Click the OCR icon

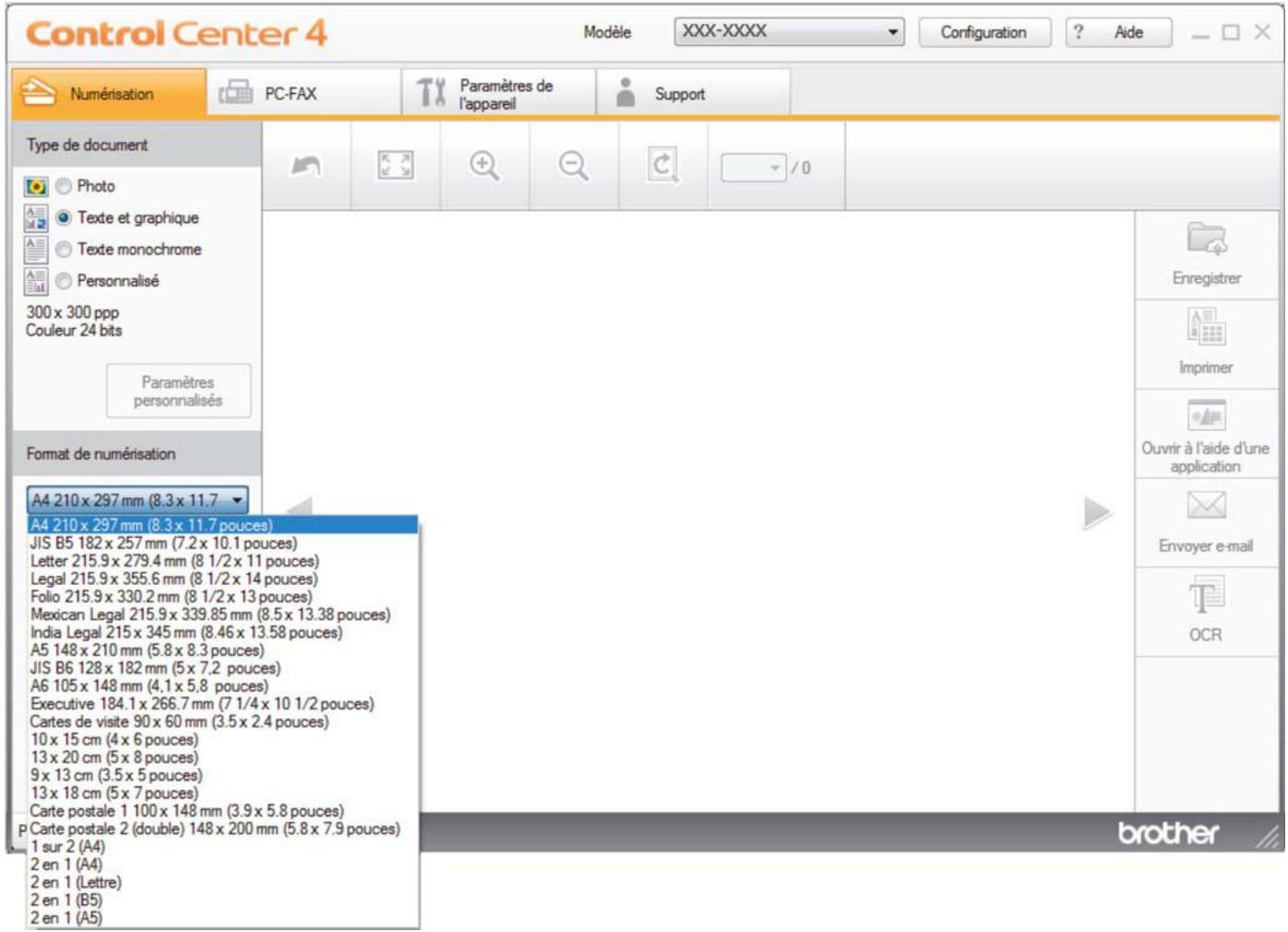1206,595
